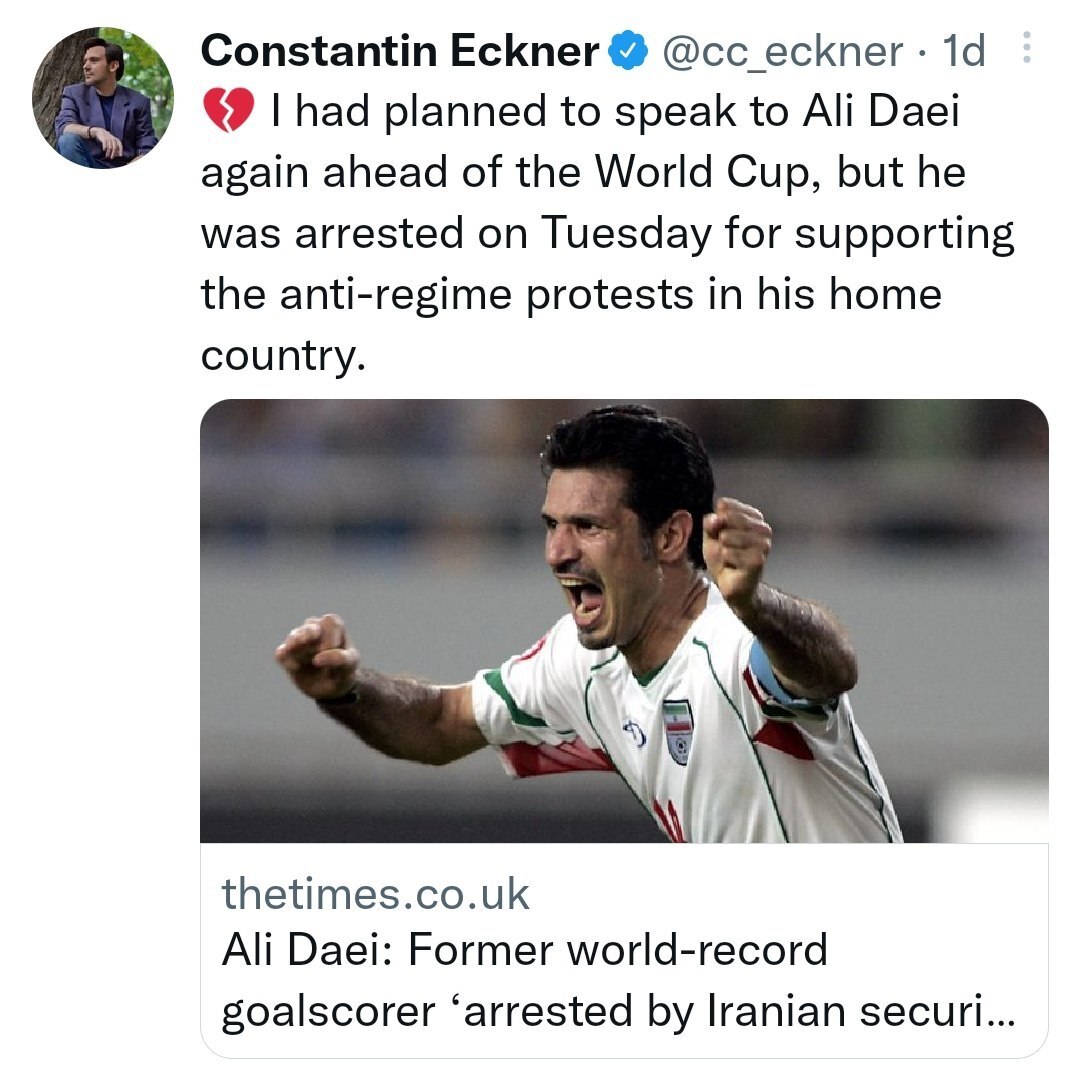Click the truncated 'goalscorer arrested by Iranian' line
The height and width of the screenshot is (1076, 1080).
pos(617,1011)
